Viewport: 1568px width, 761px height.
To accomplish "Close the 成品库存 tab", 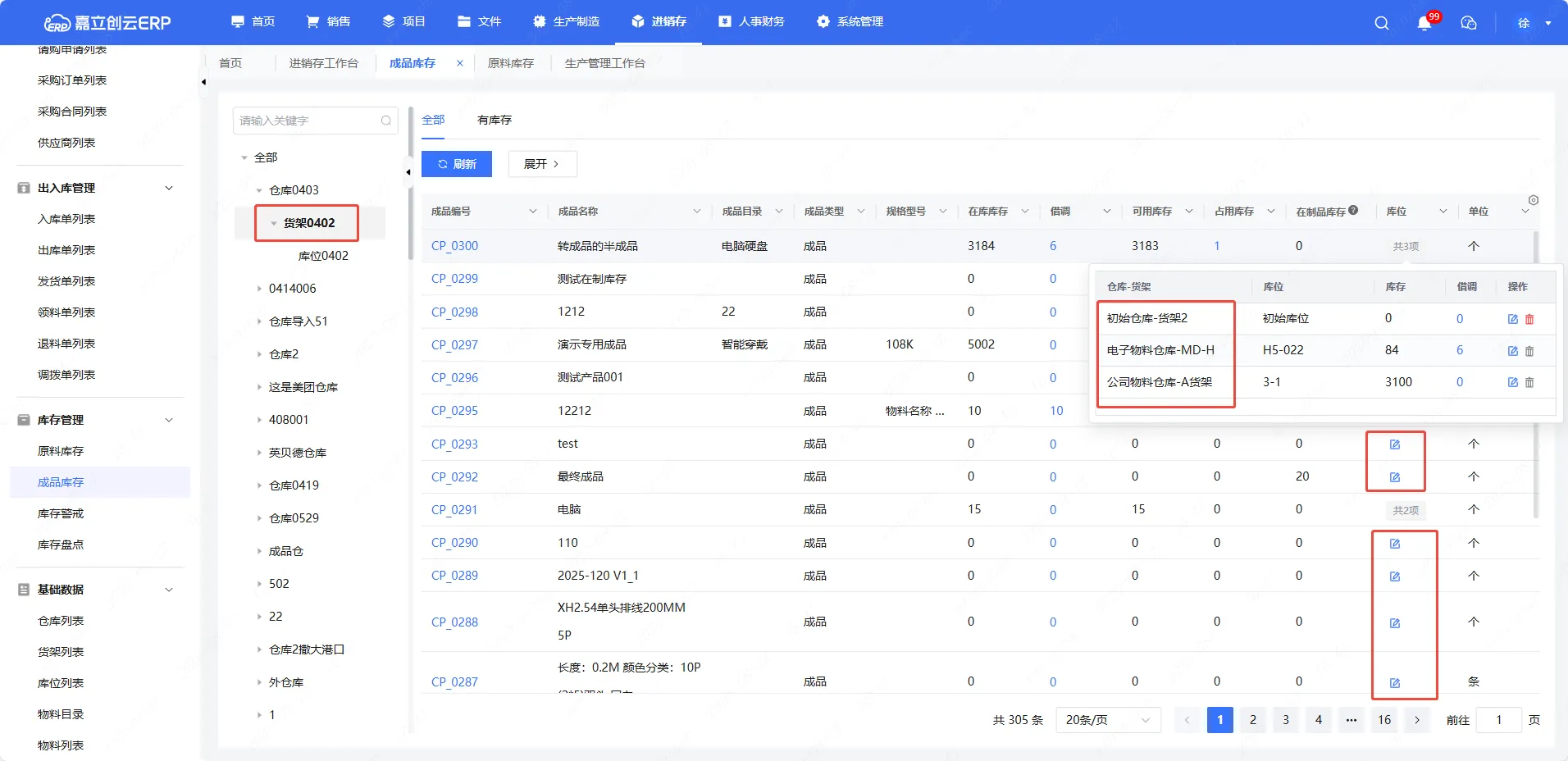I will (x=460, y=63).
